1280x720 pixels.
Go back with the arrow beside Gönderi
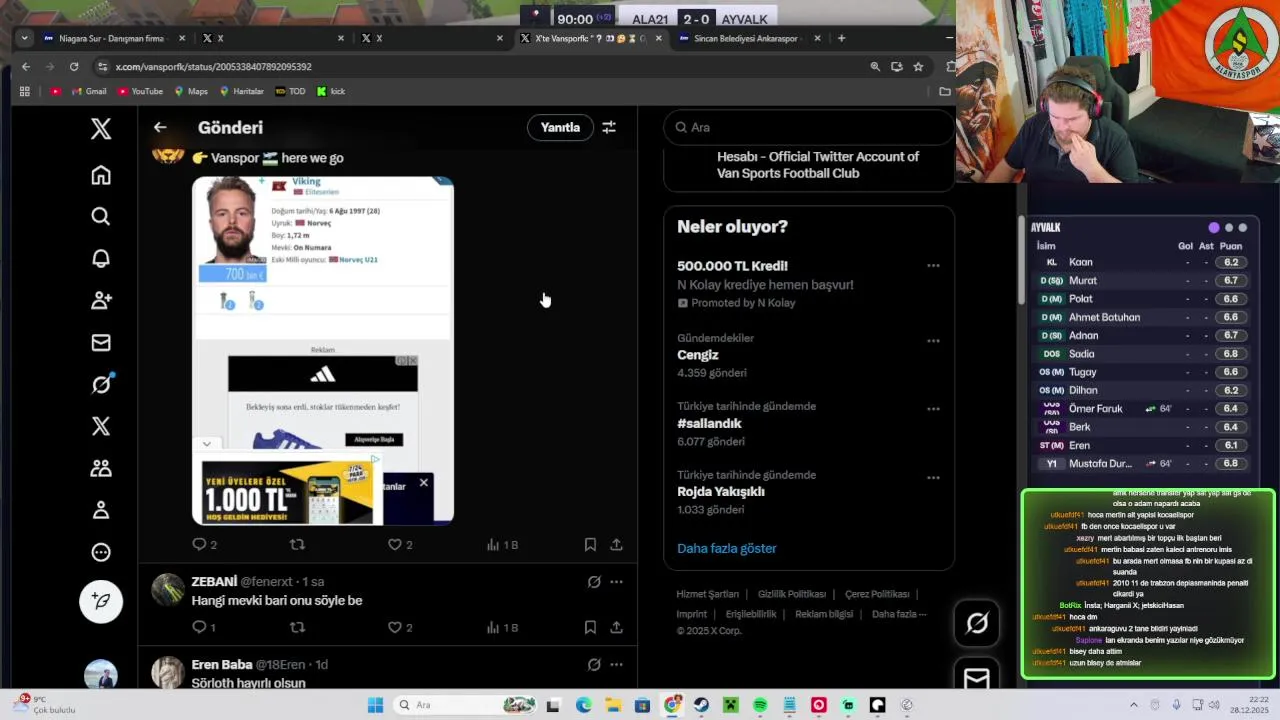pyautogui.click(x=160, y=127)
